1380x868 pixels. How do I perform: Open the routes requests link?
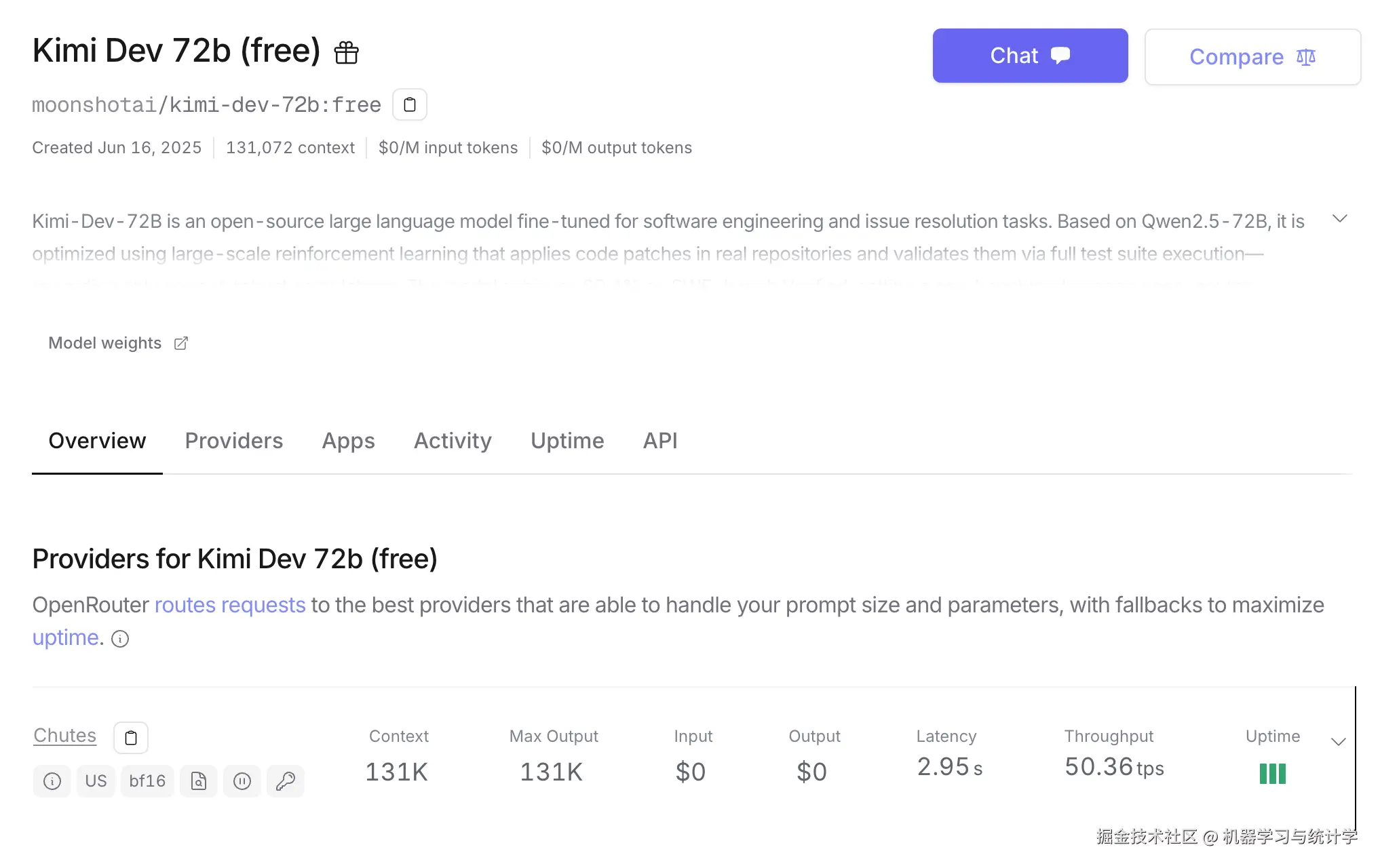point(230,605)
